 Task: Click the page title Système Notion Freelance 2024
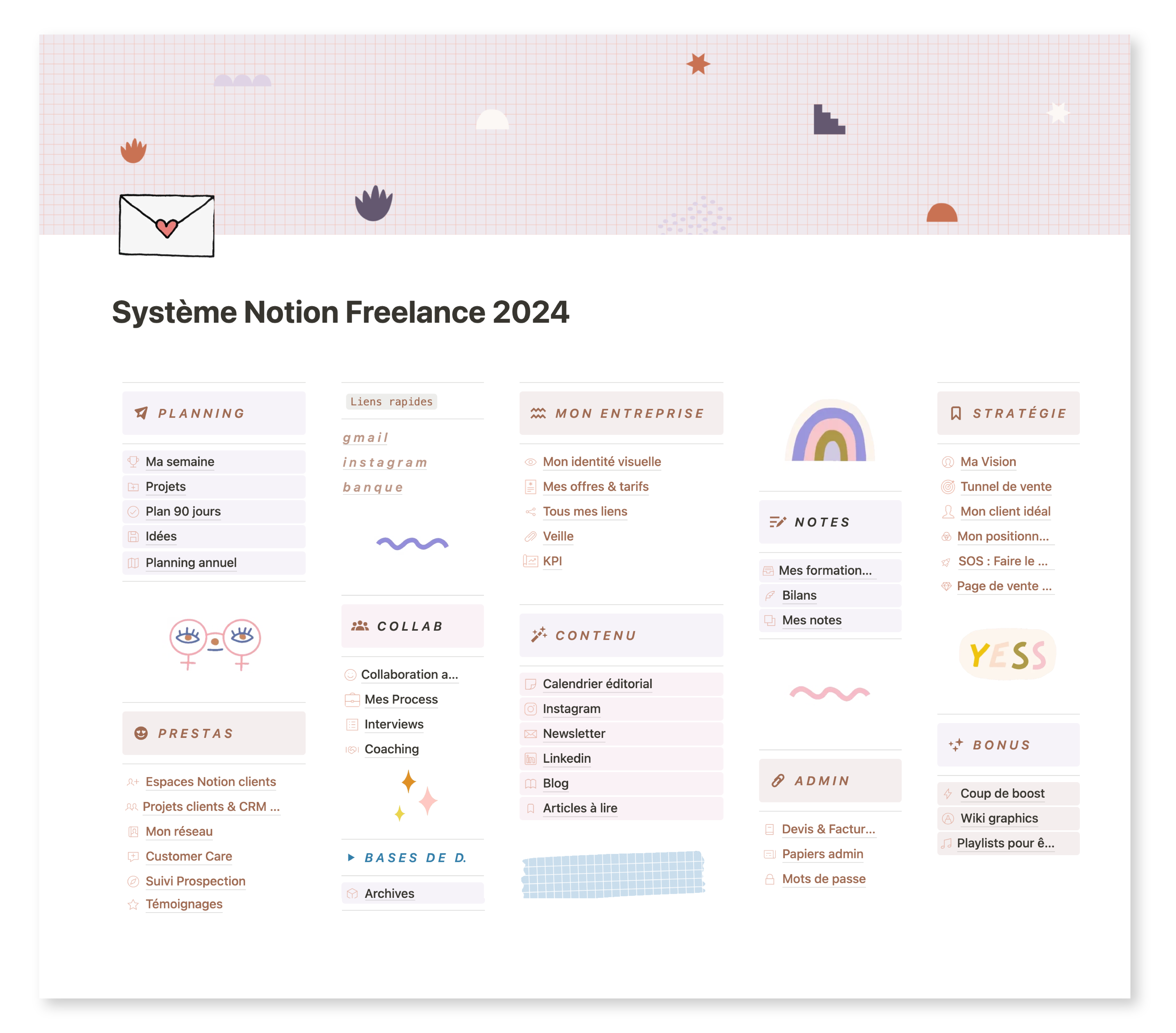[x=340, y=312]
